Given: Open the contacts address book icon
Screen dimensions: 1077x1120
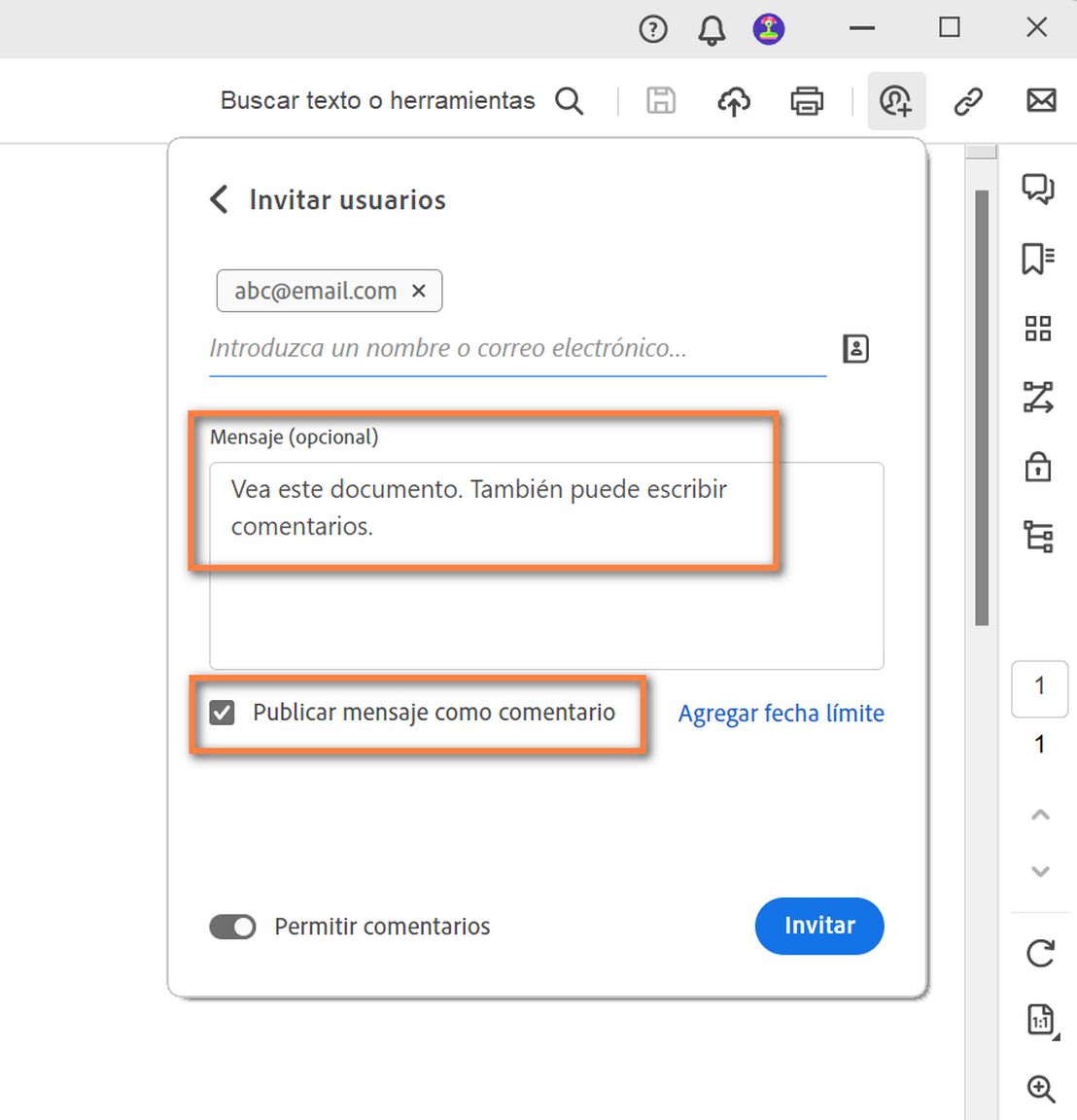Looking at the screenshot, I should pyautogui.click(x=854, y=348).
